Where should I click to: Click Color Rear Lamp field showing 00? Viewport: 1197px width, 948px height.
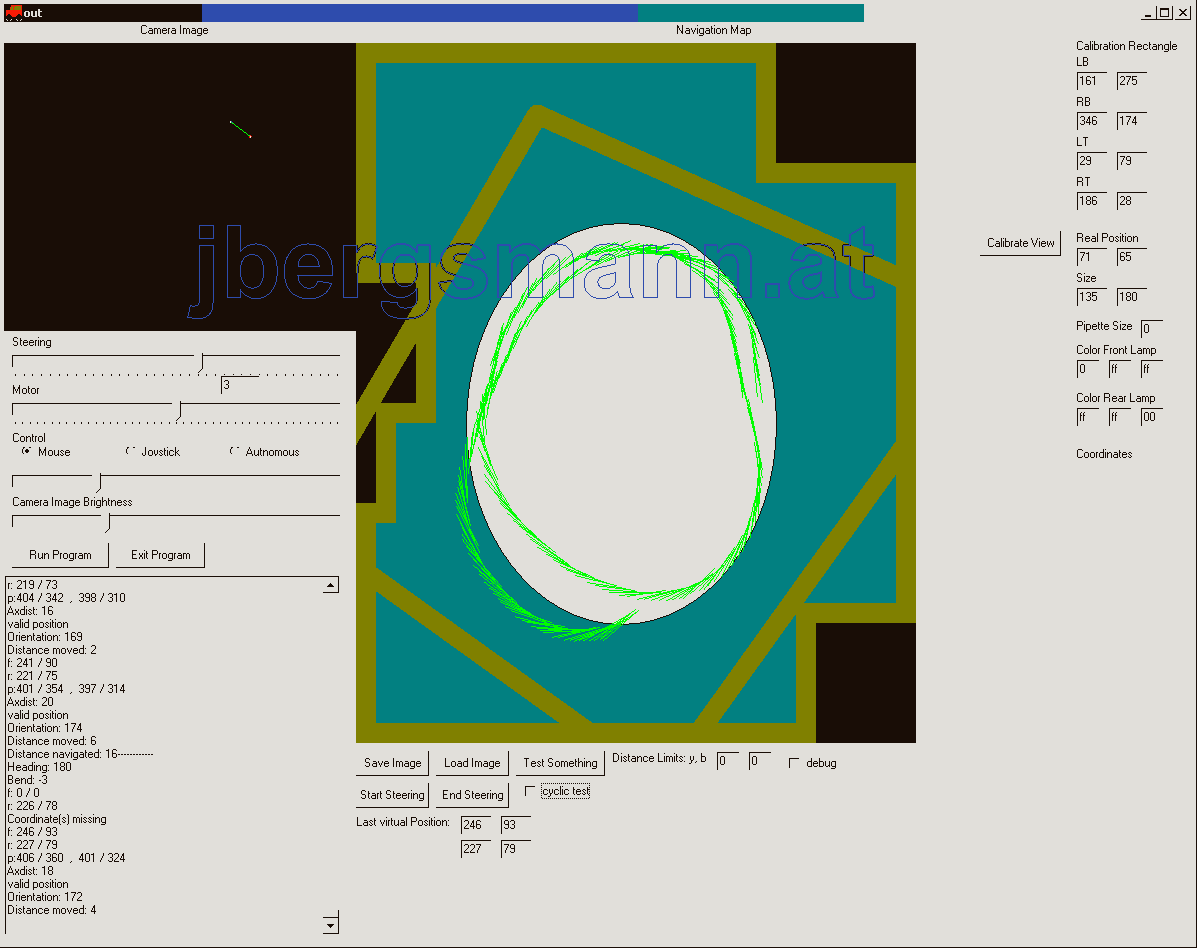point(1151,417)
